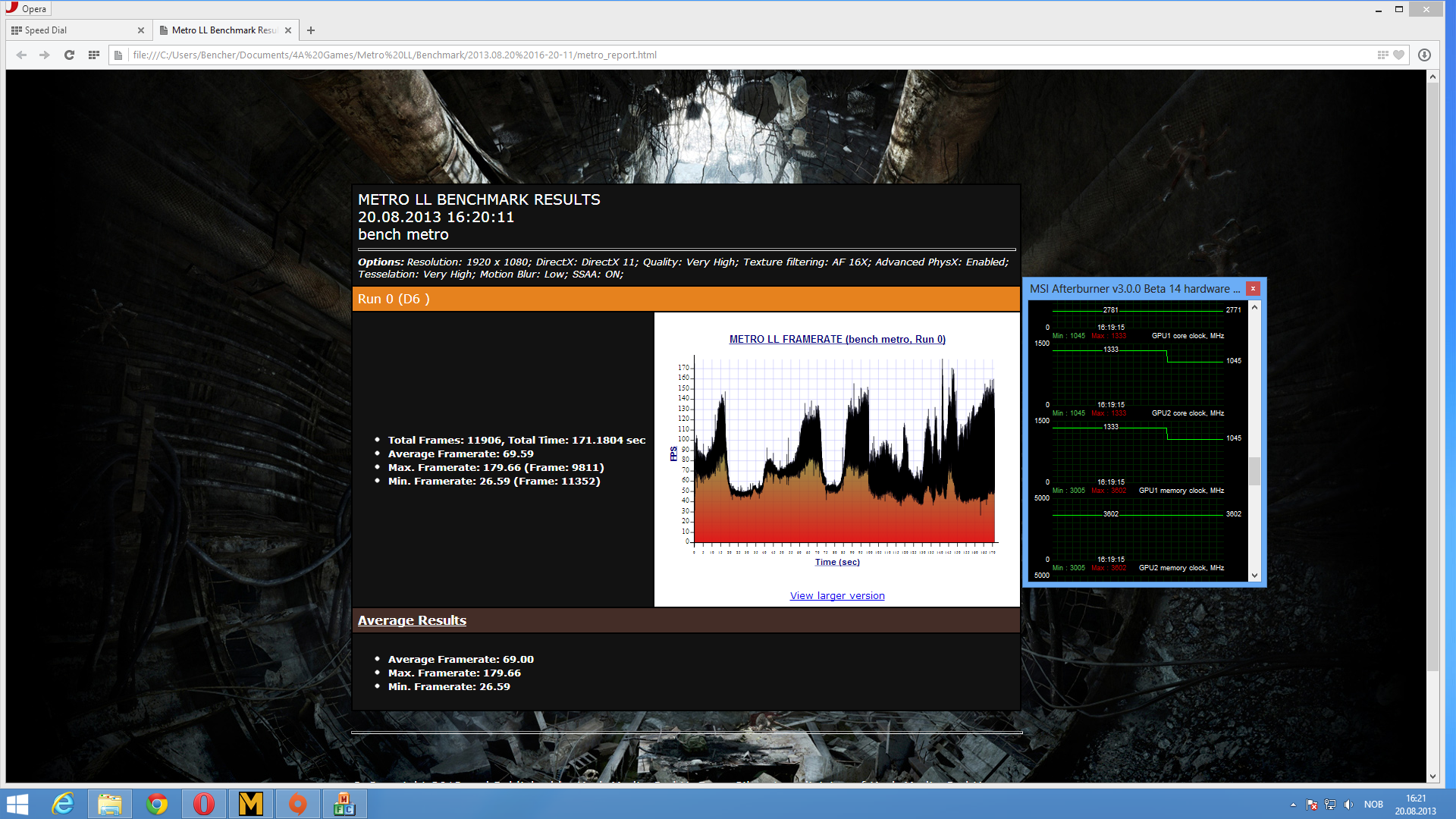This screenshot has height=819, width=1456.
Task: Click the Options resolution settings text
Action: 683,268
